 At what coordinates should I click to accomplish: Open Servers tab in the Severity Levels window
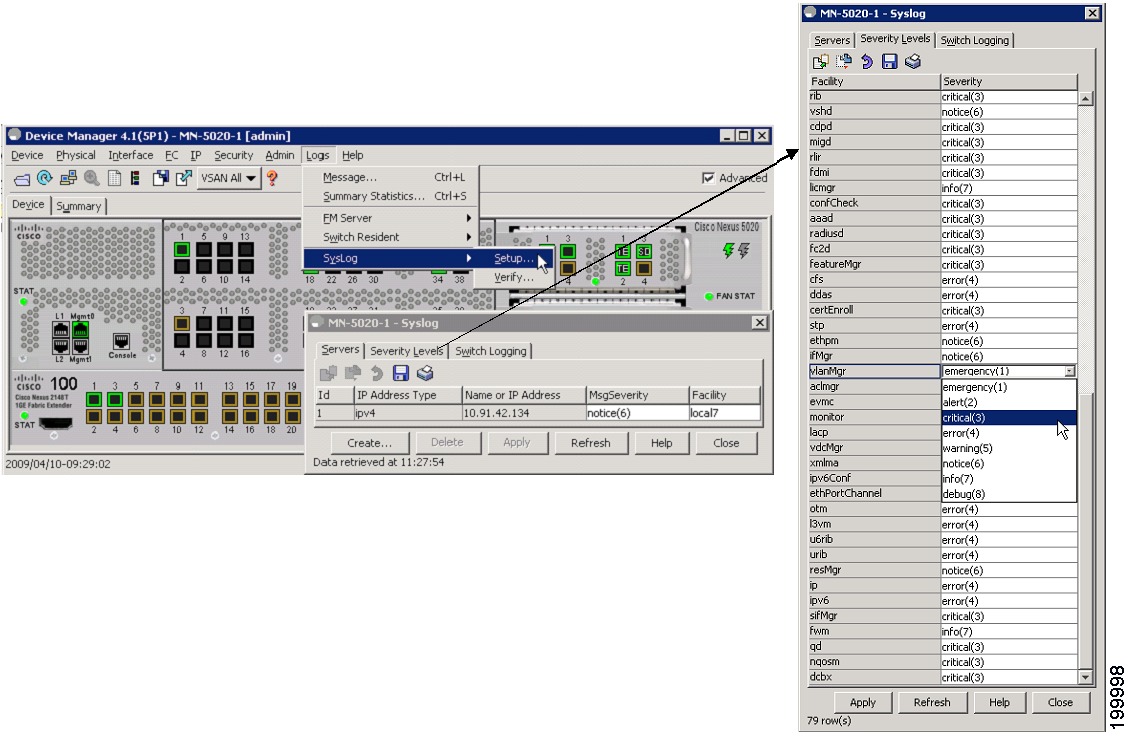(x=832, y=40)
